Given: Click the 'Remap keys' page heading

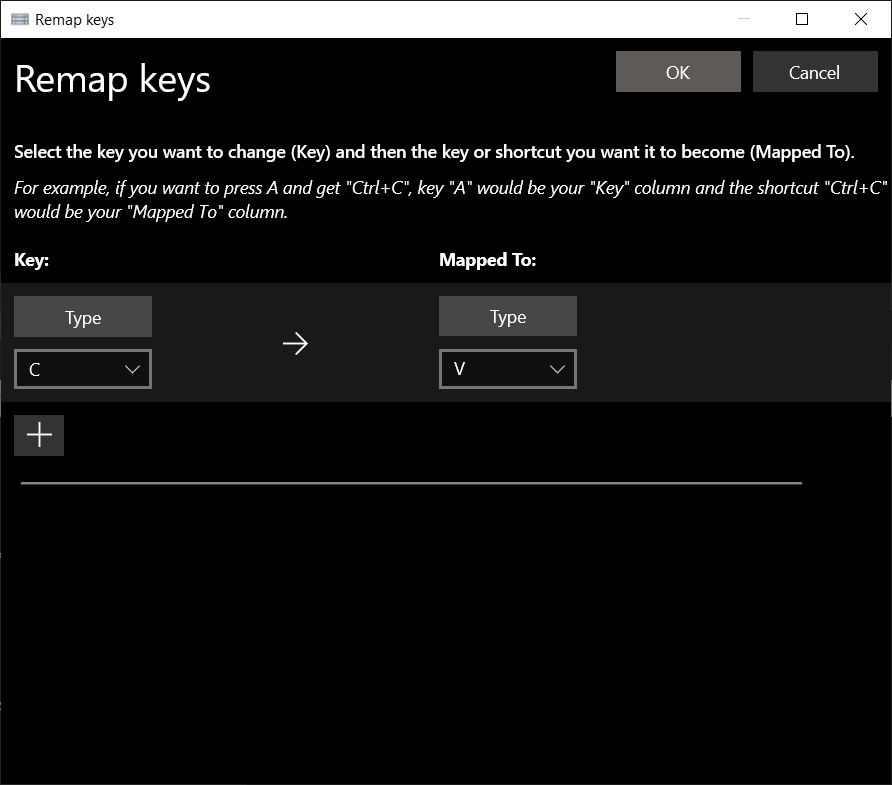Looking at the screenshot, I should pyautogui.click(x=113, y=80).
